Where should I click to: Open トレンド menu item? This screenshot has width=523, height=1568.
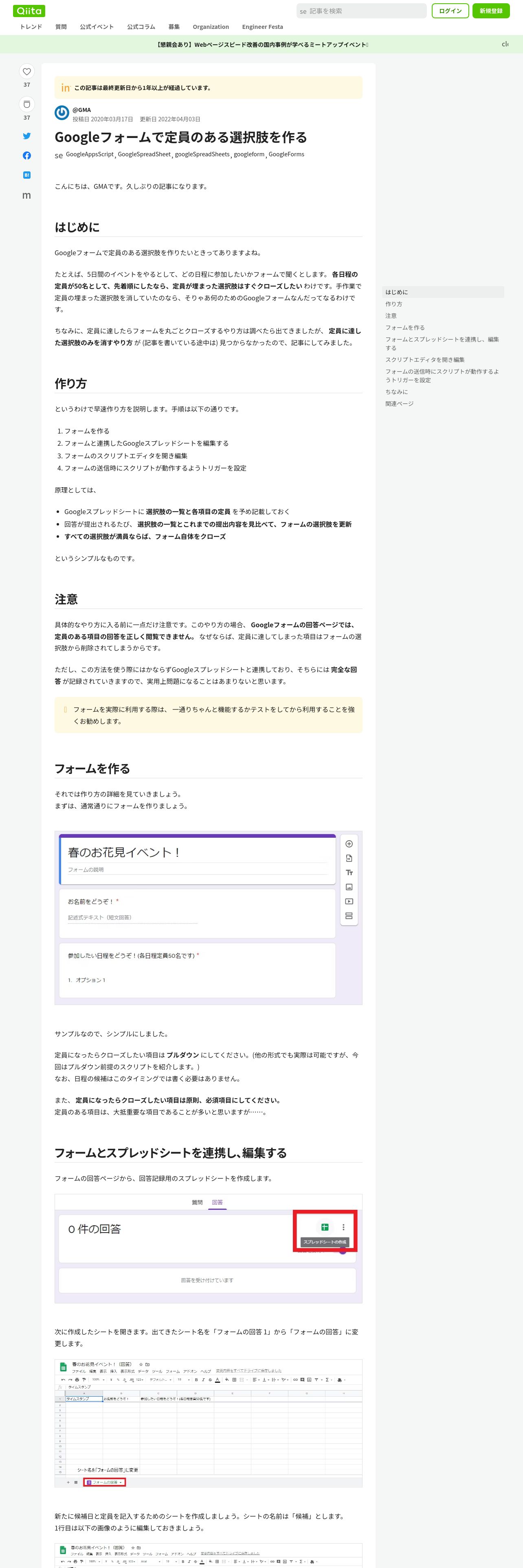[x=31, y=27]
